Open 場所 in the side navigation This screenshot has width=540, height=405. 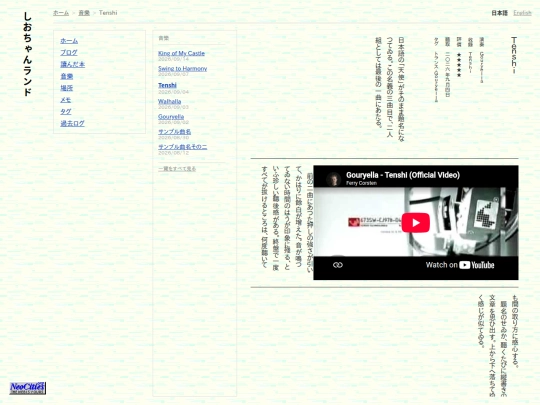click(x=67, y=88)
